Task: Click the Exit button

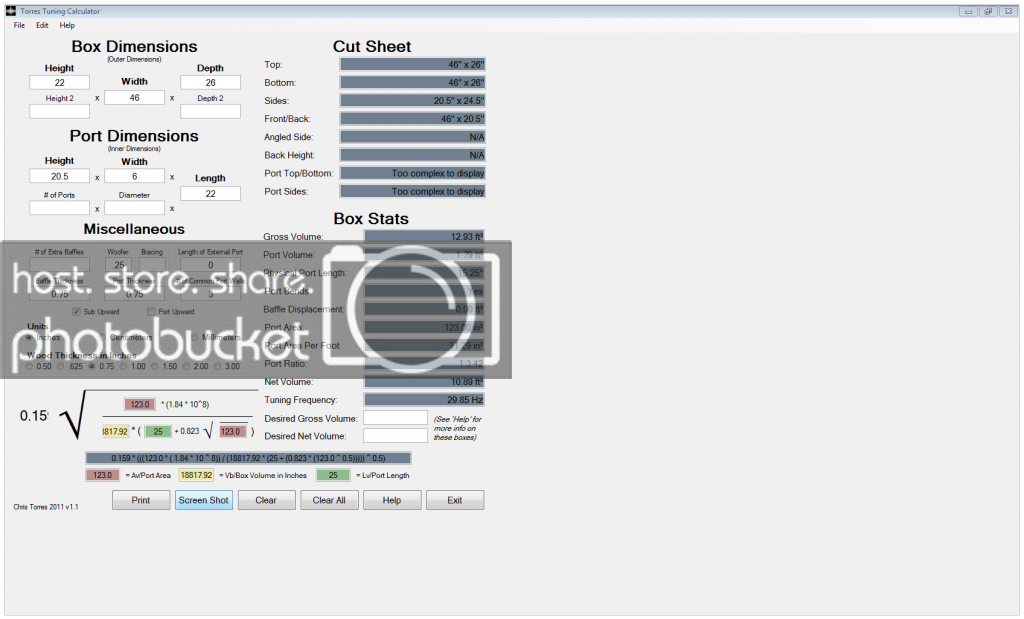Action: tap(455, 500)
